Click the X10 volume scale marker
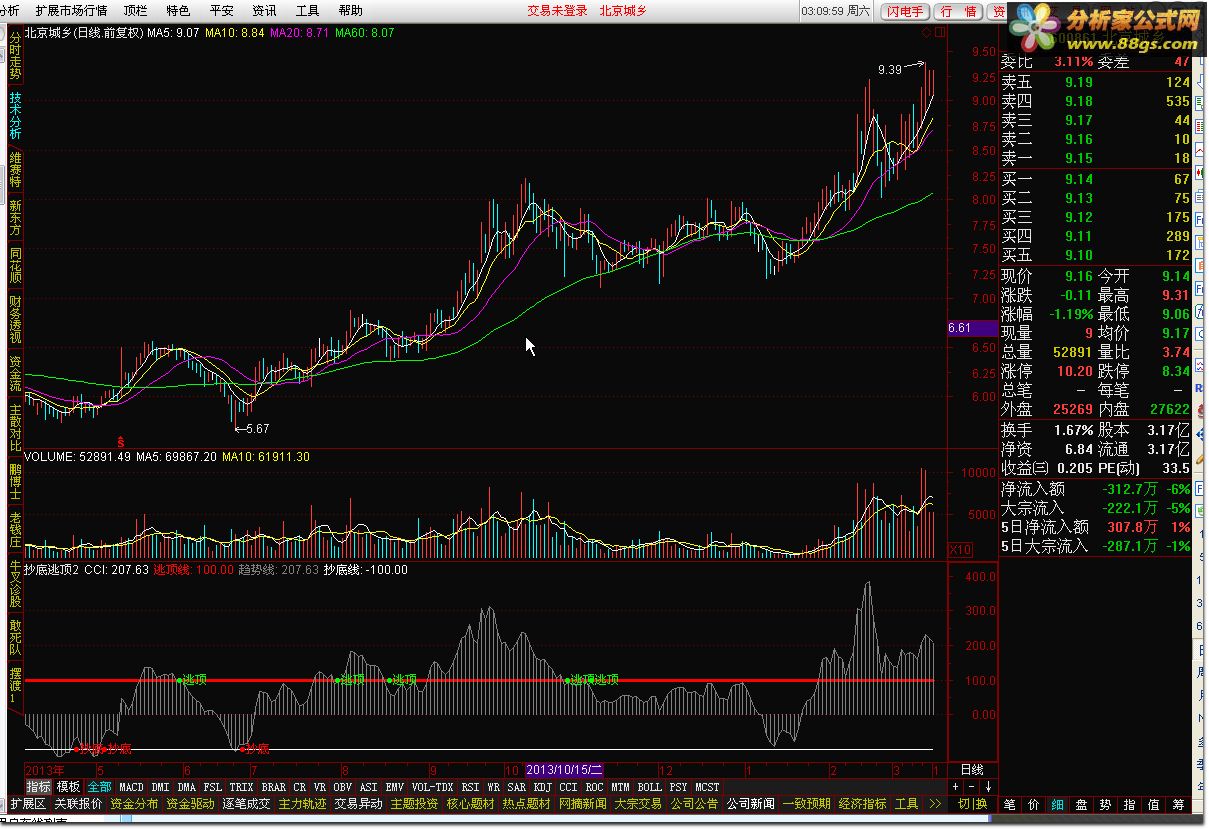Viewport: 1209px width, 829px height. 959,550
